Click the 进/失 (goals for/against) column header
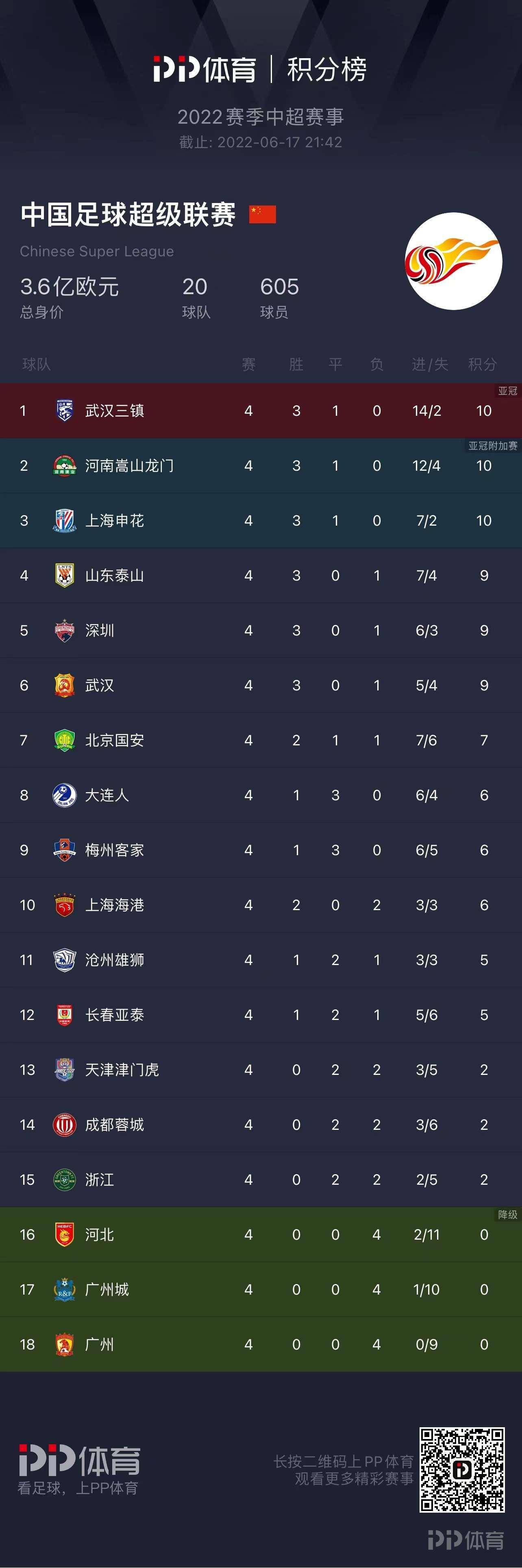This screenshot has height=1568, width=522. [430, 365]
